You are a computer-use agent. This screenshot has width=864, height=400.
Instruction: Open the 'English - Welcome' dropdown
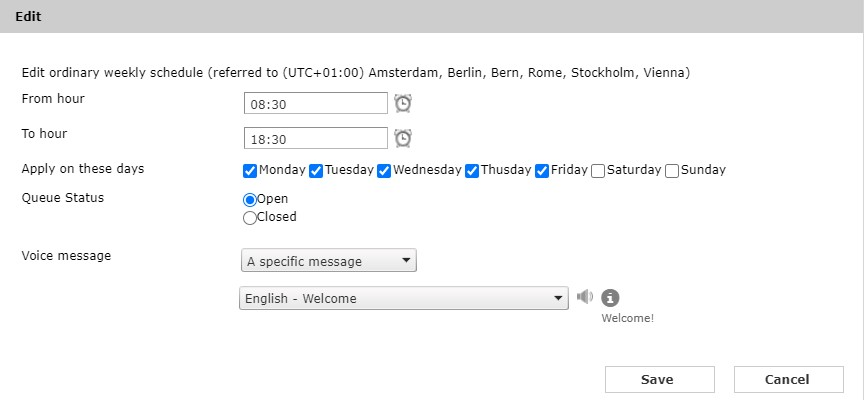point(404,298)
